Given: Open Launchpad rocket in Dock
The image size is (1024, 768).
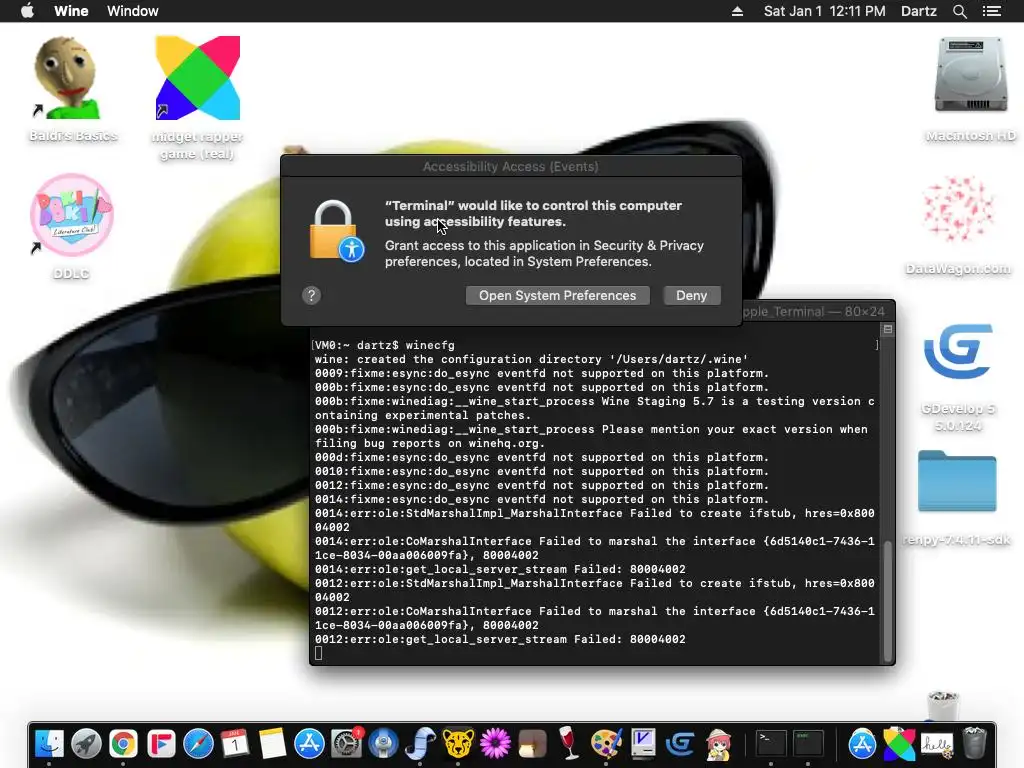Looking at the screenshot, I should pyautogui.click(x=86, y=743).
